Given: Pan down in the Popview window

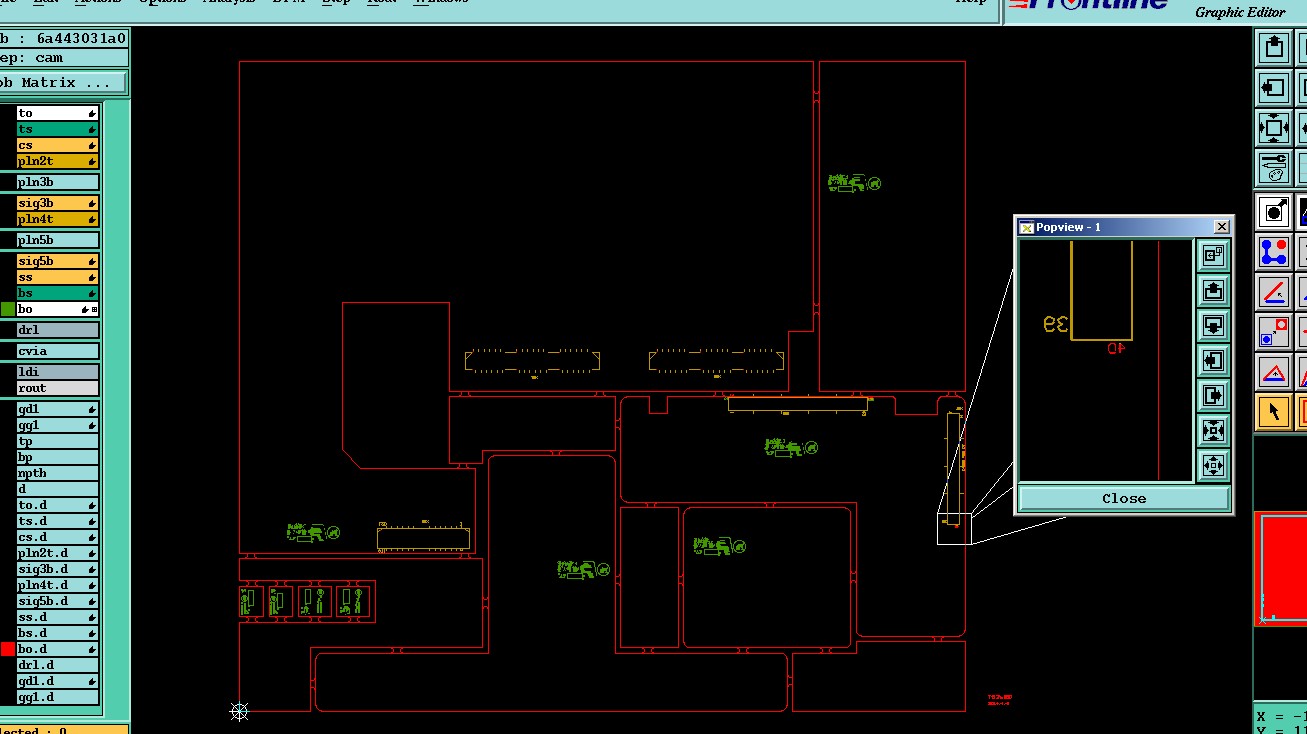Looking at the screenshot, I should pyautogui.click(x=1213, y=326).
